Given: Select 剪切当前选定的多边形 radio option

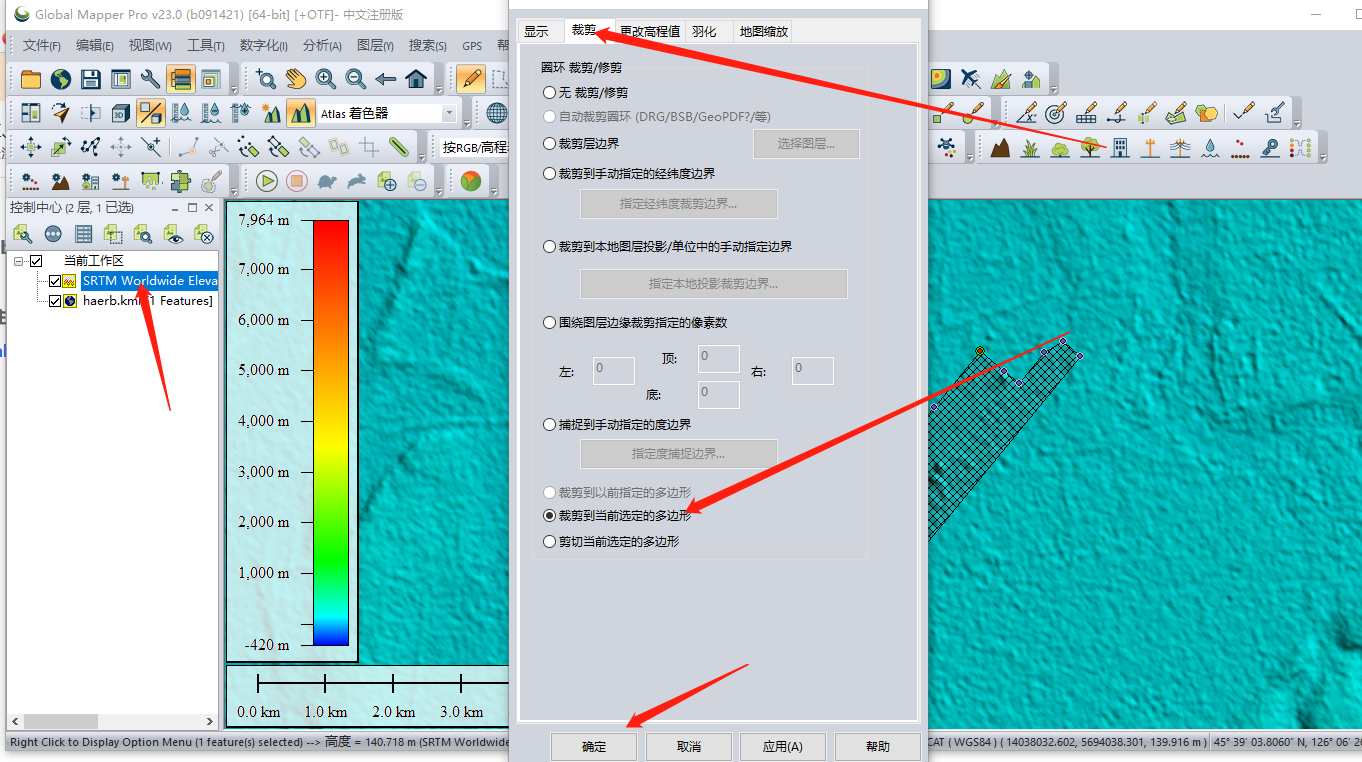Looking at the screenshot, I should (549, 541).
